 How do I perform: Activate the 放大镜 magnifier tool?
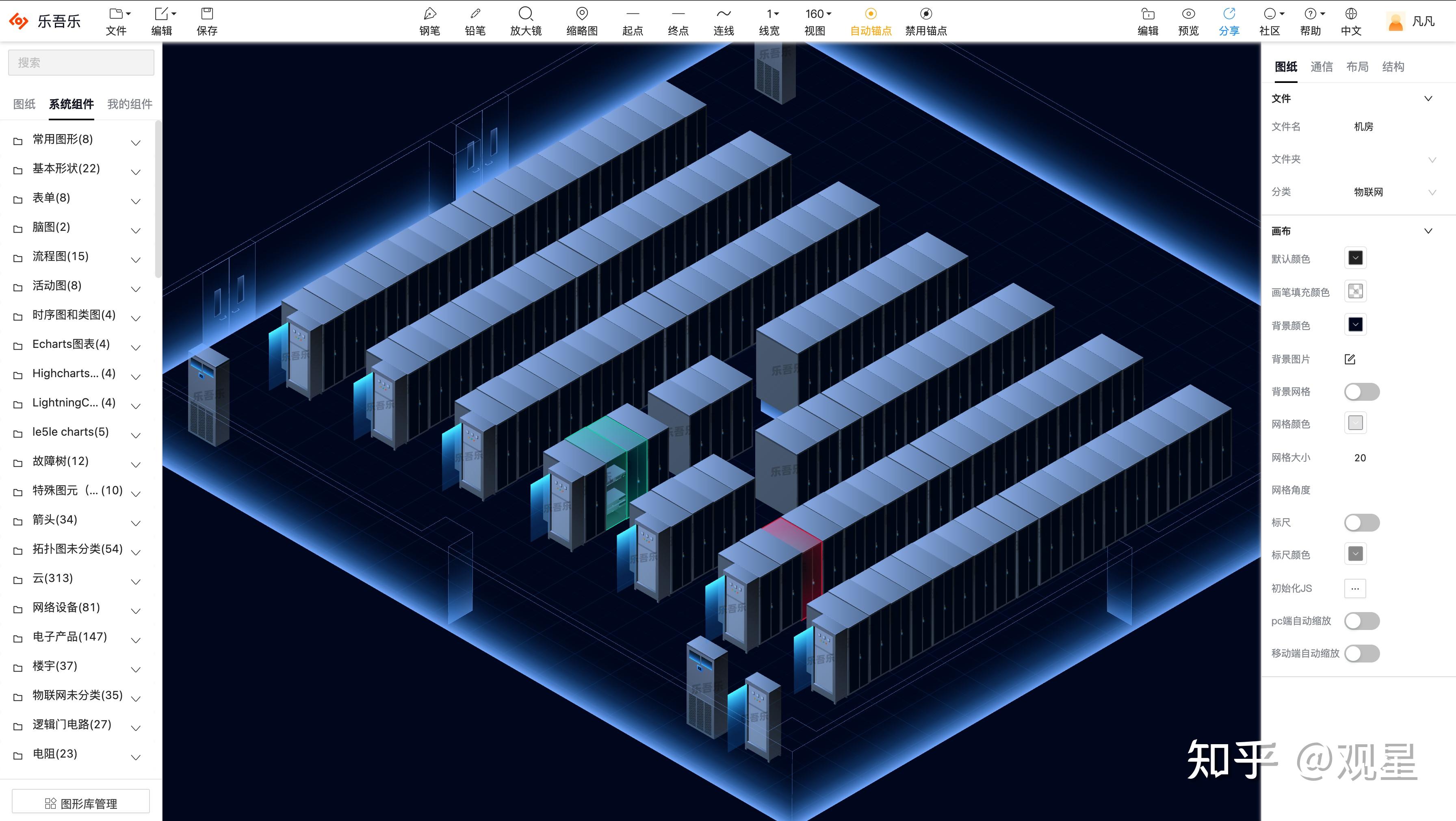click(526, 21)
